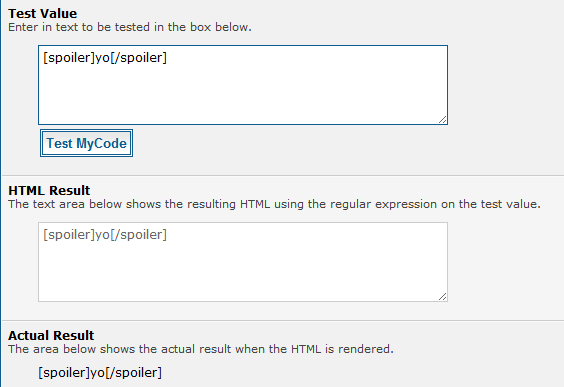Click the 'resulting HTML using the regular expression' description
This screenshot has width=564, height=387.
(x=274, y=204)
